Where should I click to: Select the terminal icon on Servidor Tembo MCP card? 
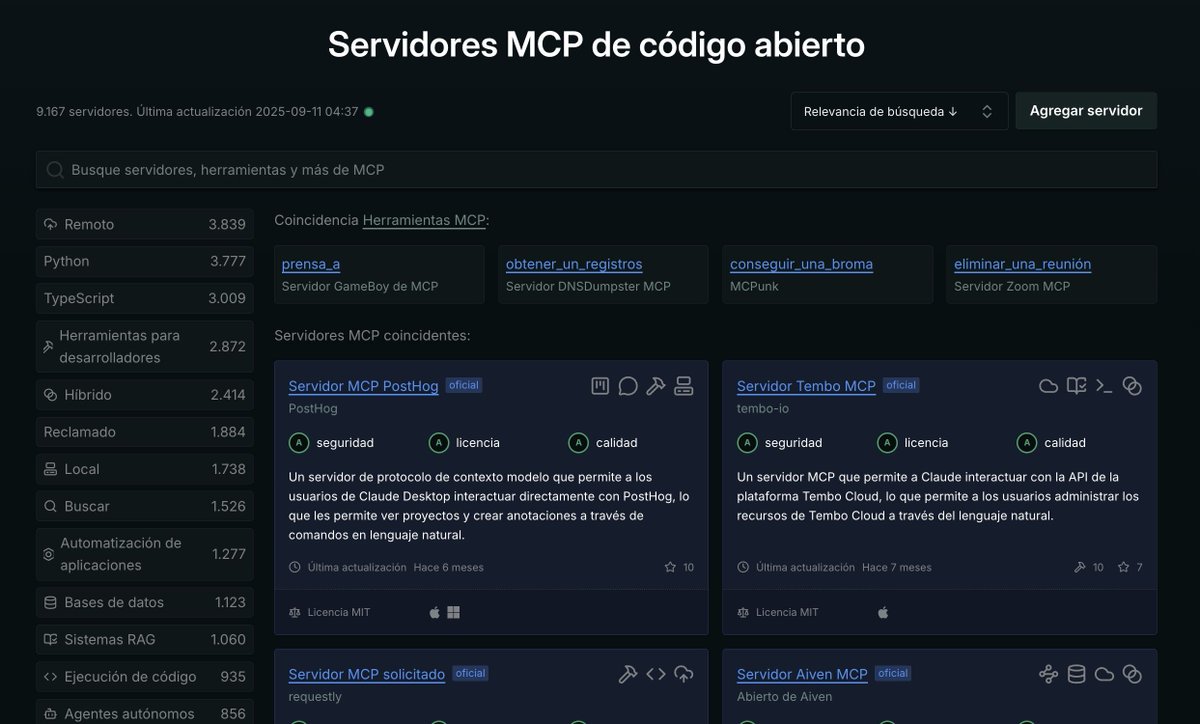coord(1104,385)
